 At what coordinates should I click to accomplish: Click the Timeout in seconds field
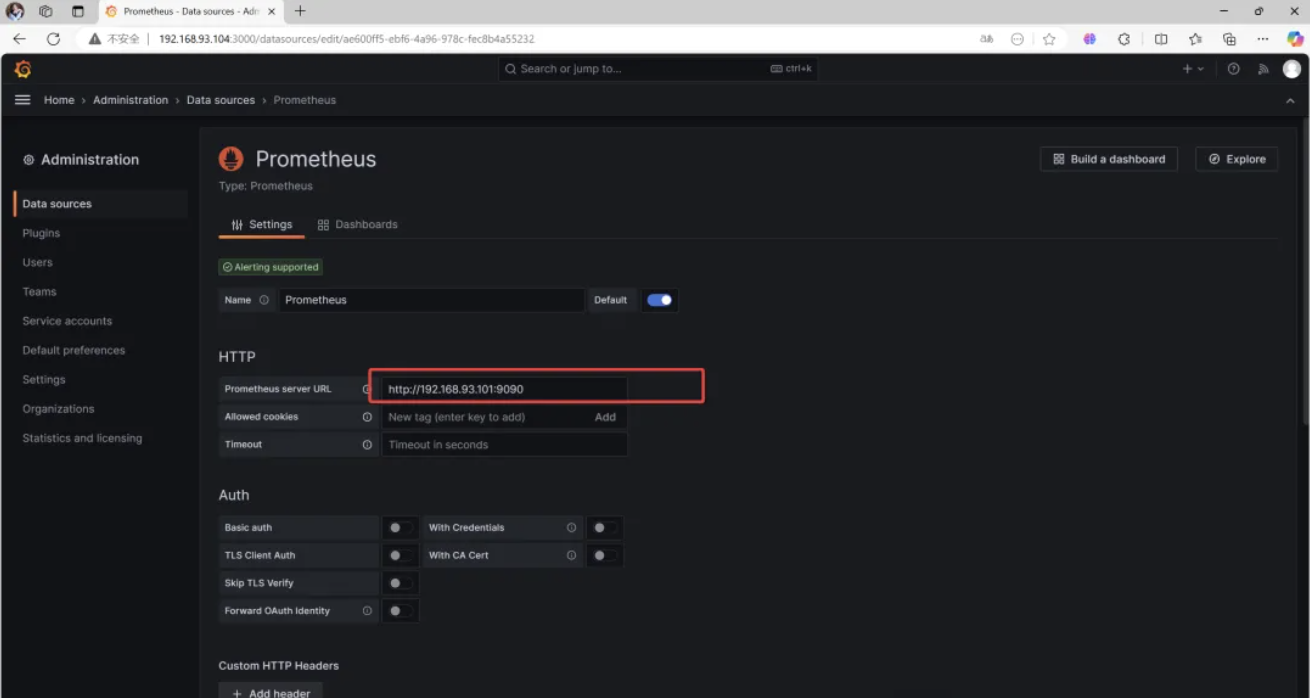504,445
